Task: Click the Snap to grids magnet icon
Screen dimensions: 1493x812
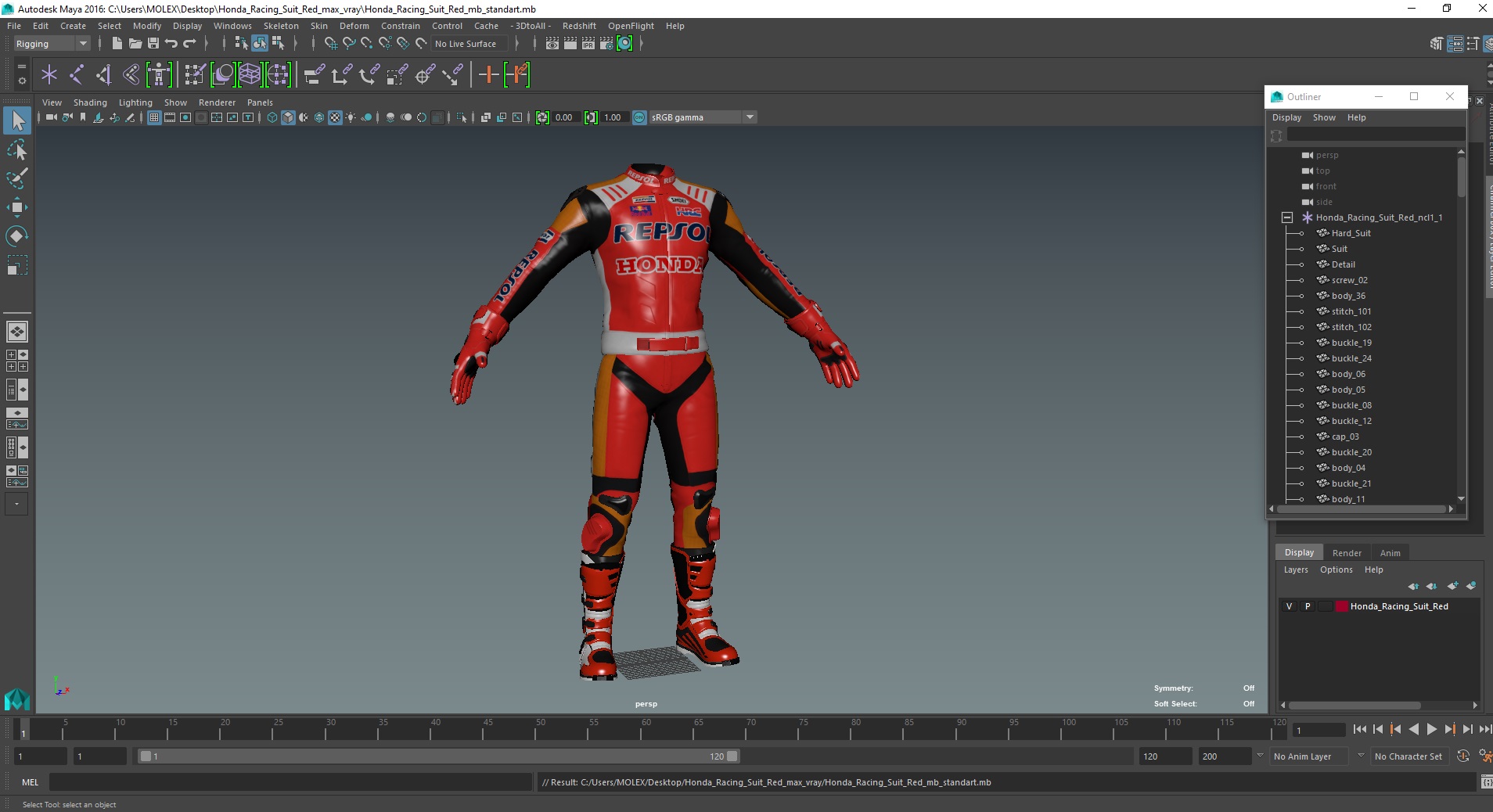Action: 331,44
